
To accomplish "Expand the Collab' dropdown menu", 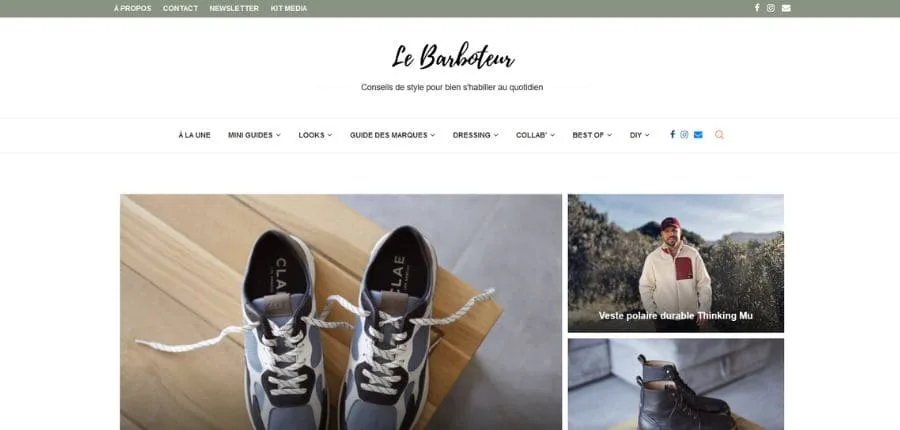I will coord(536,135).
